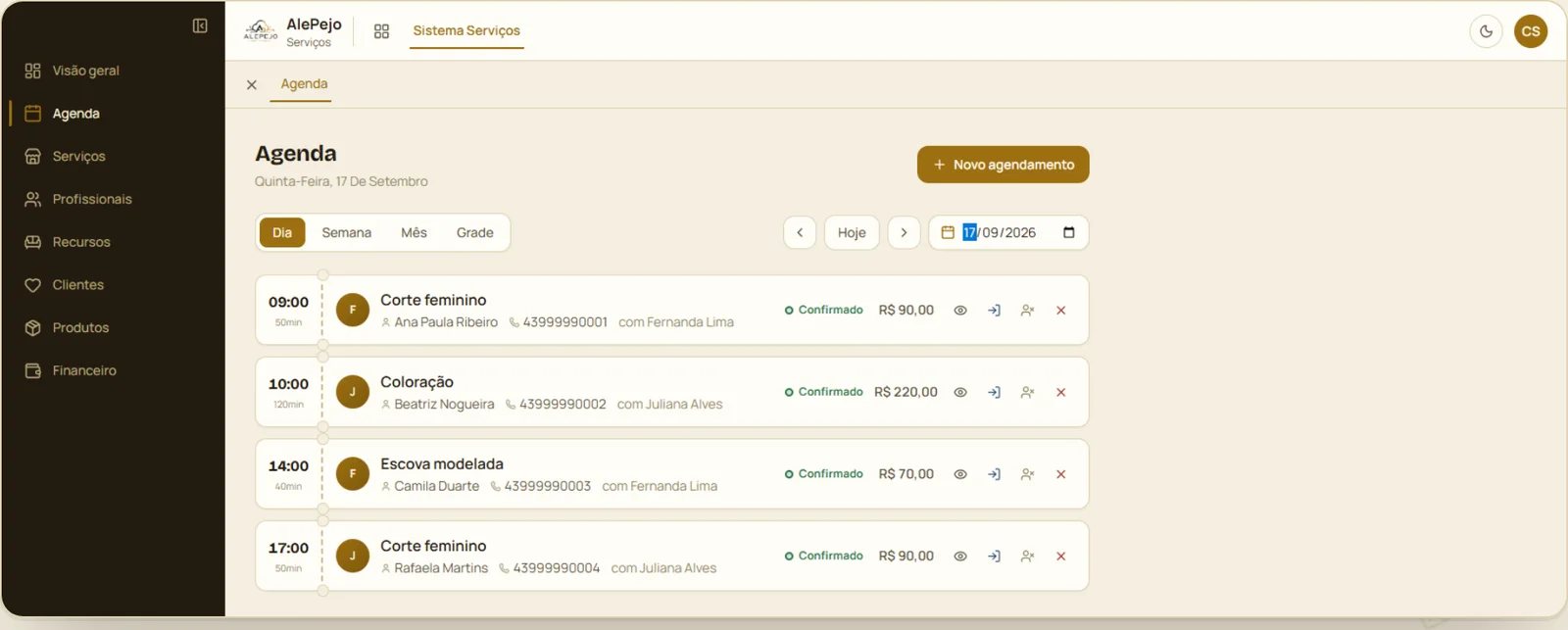The width and height of the screenshot is (1568, 630).
Task: Go to next day chevron
Action: (x=904, y=232)
